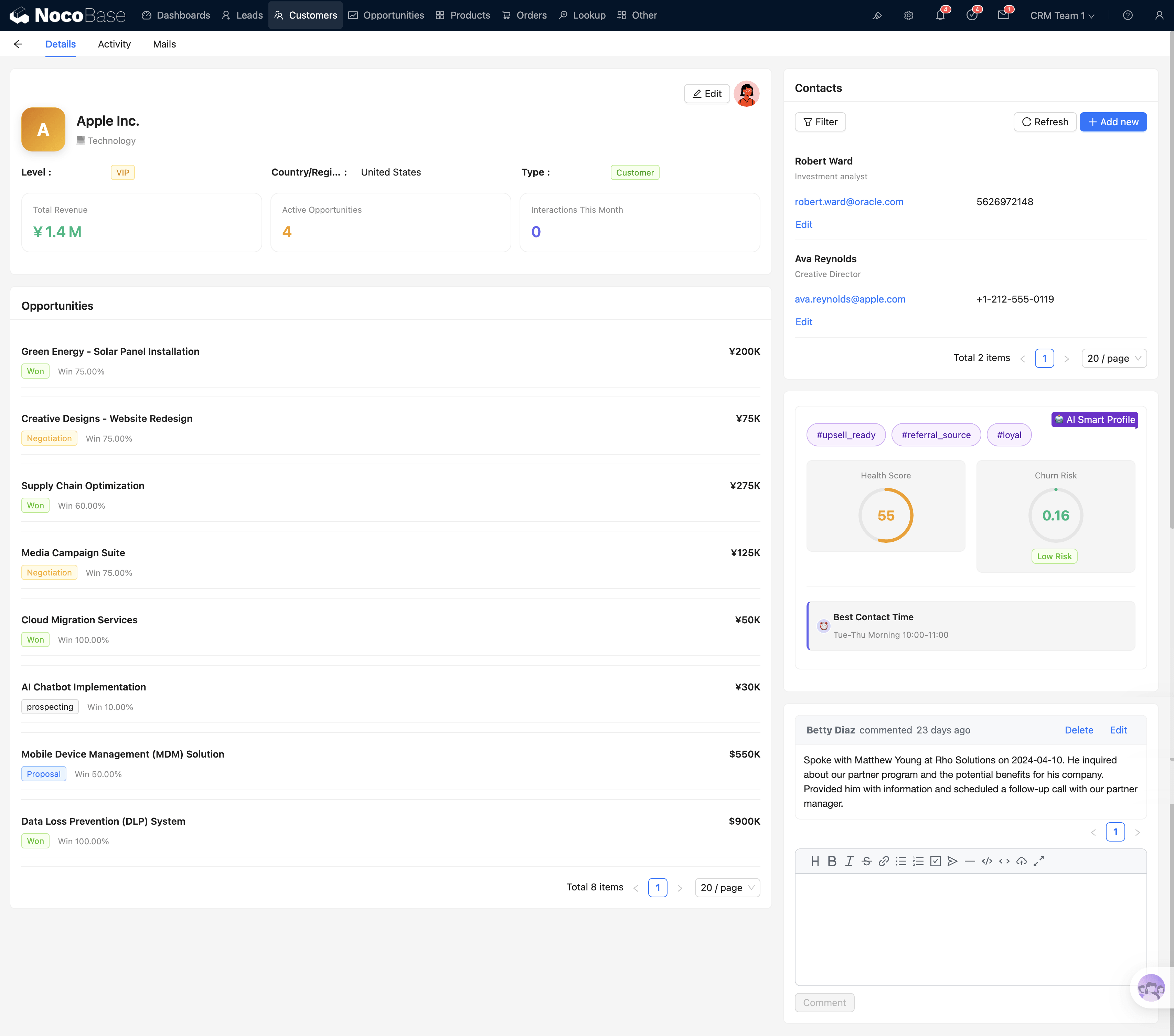Viewport: 1174px width, 1036px height.
Task: Click the fullscreen expand icon in editor
Action: point(1038,861)
